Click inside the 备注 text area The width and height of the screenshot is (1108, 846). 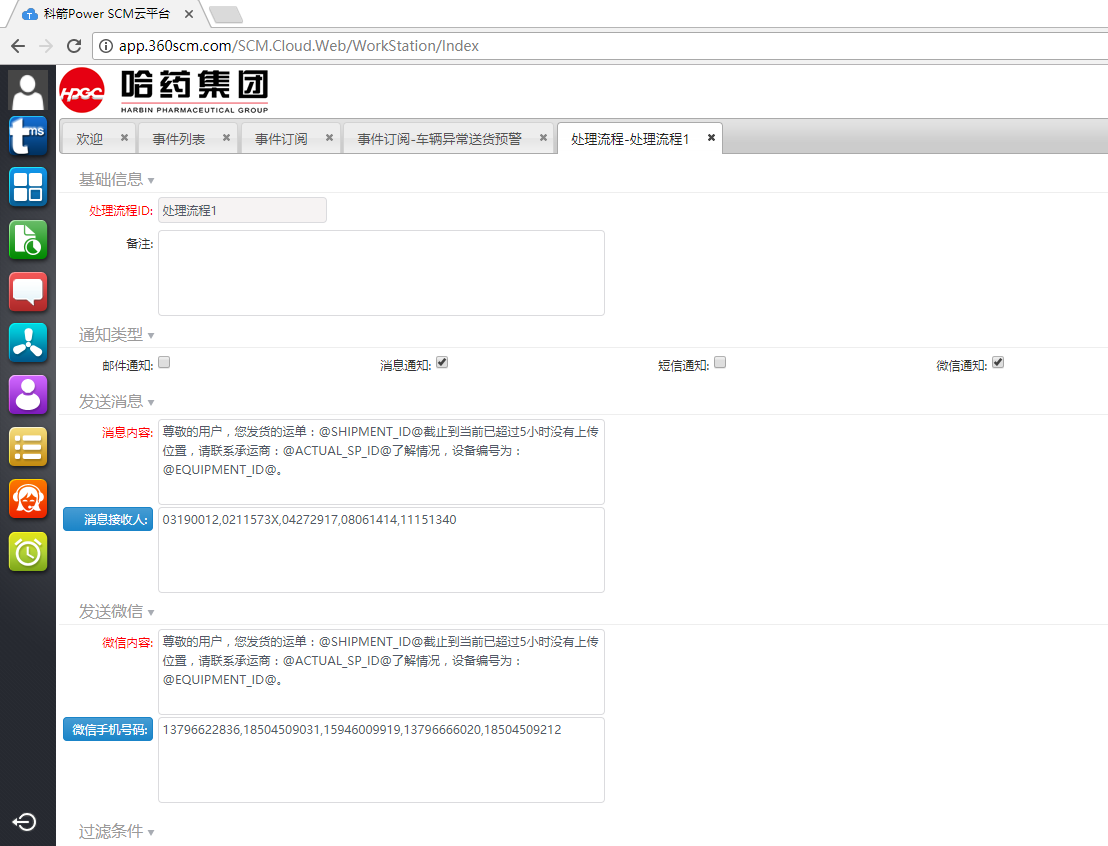coord(381,273)
